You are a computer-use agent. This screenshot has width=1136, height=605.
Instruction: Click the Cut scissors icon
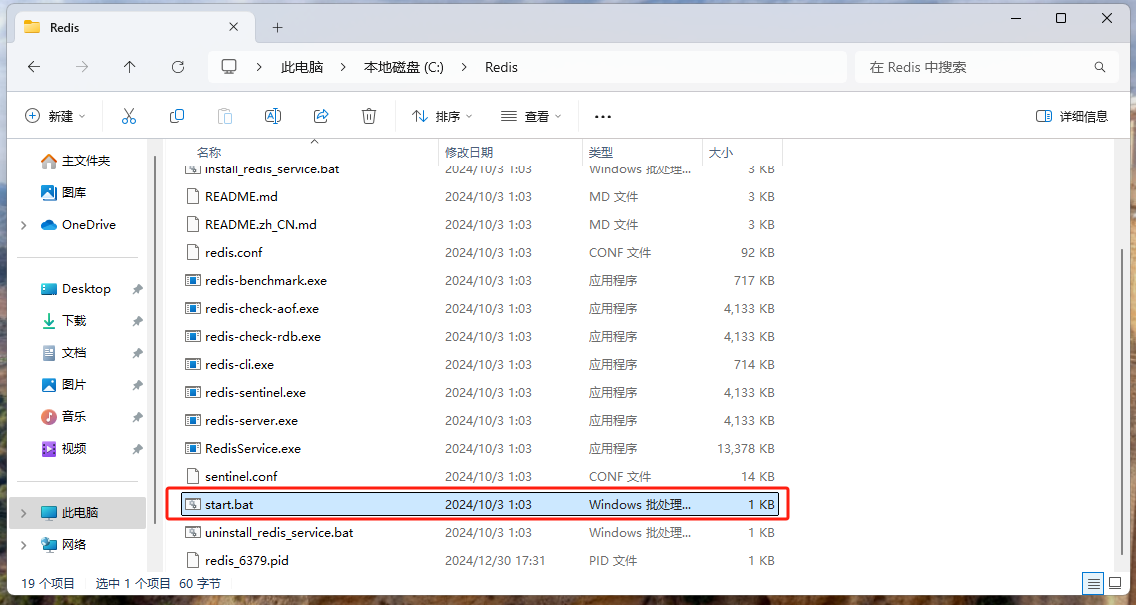pos(129,116)
